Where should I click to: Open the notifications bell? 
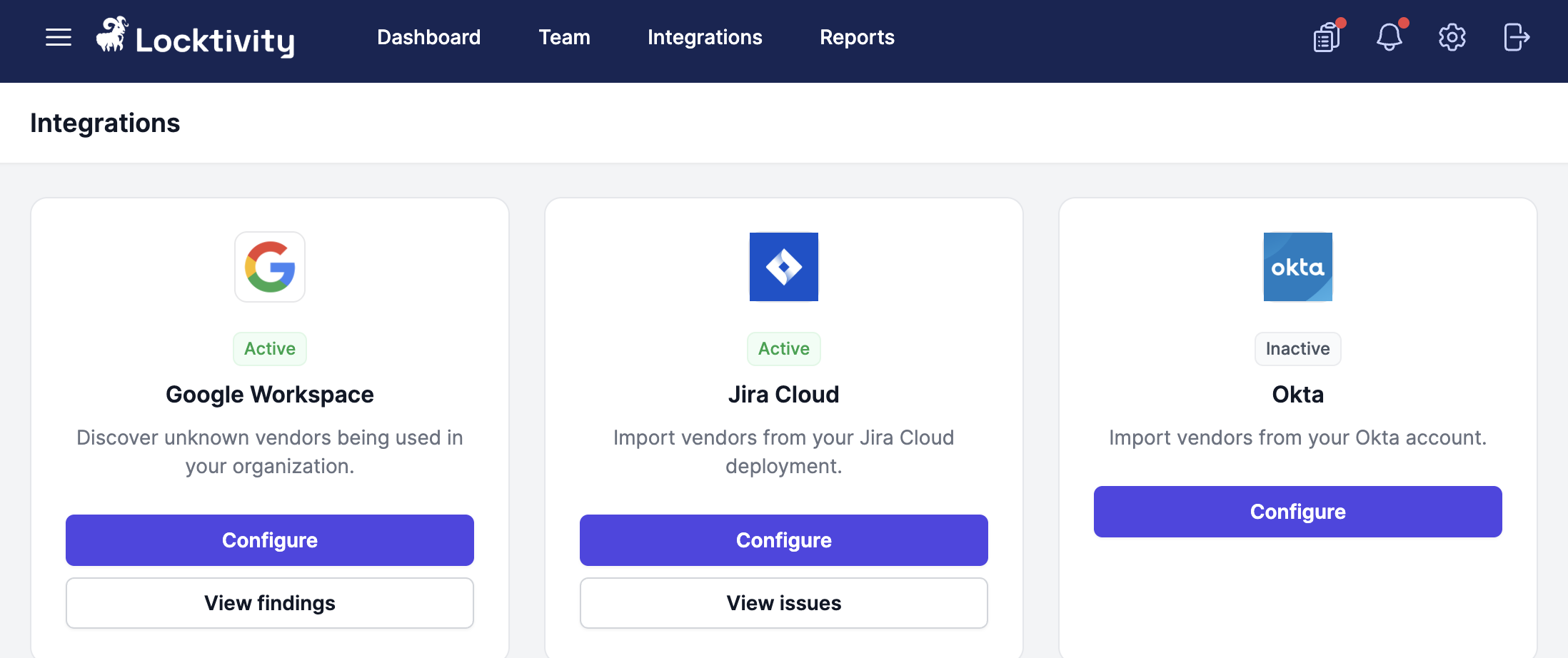coord(1389,37)
